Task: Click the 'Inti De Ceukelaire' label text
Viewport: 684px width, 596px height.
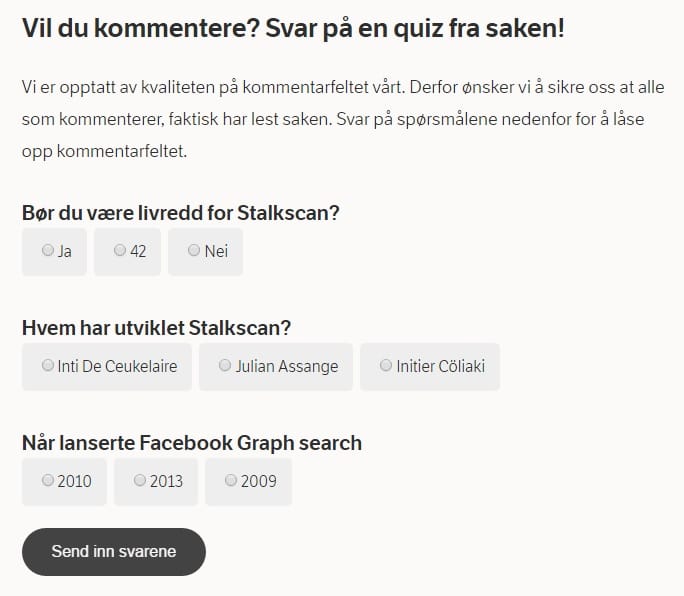Action: point(117,366)
